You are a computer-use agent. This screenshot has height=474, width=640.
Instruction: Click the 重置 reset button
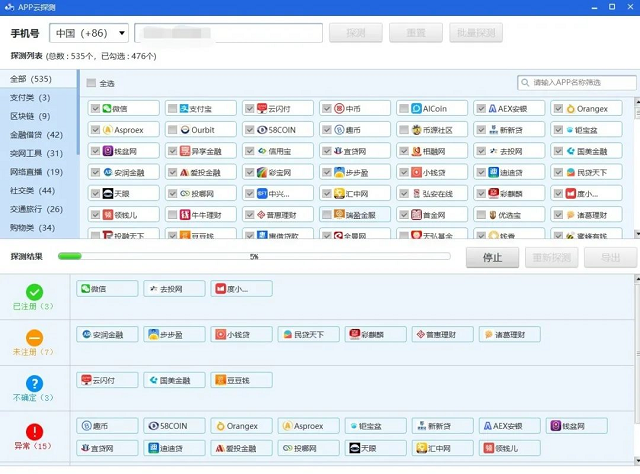[x=416, y=33]
